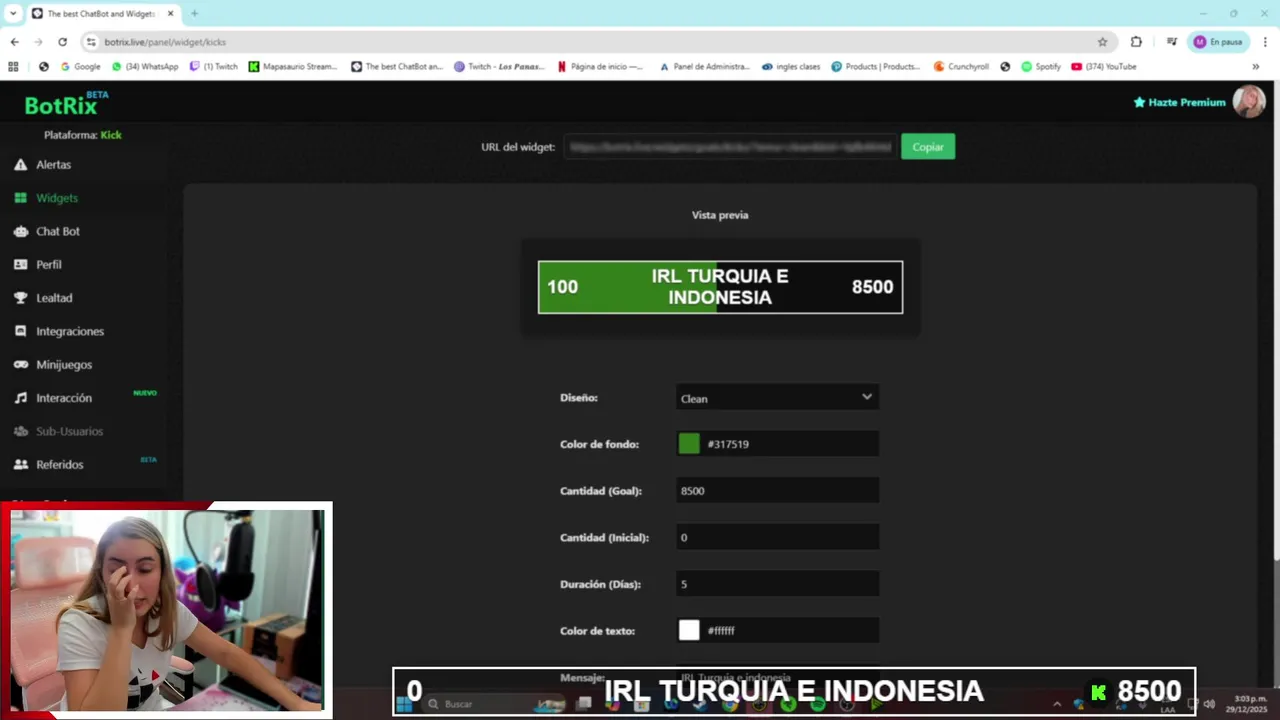The height and width of the screenshot is (720, 1280).
Task: Select 'The best ChatBot and Widgets' tab
Action: click(102, 14)
